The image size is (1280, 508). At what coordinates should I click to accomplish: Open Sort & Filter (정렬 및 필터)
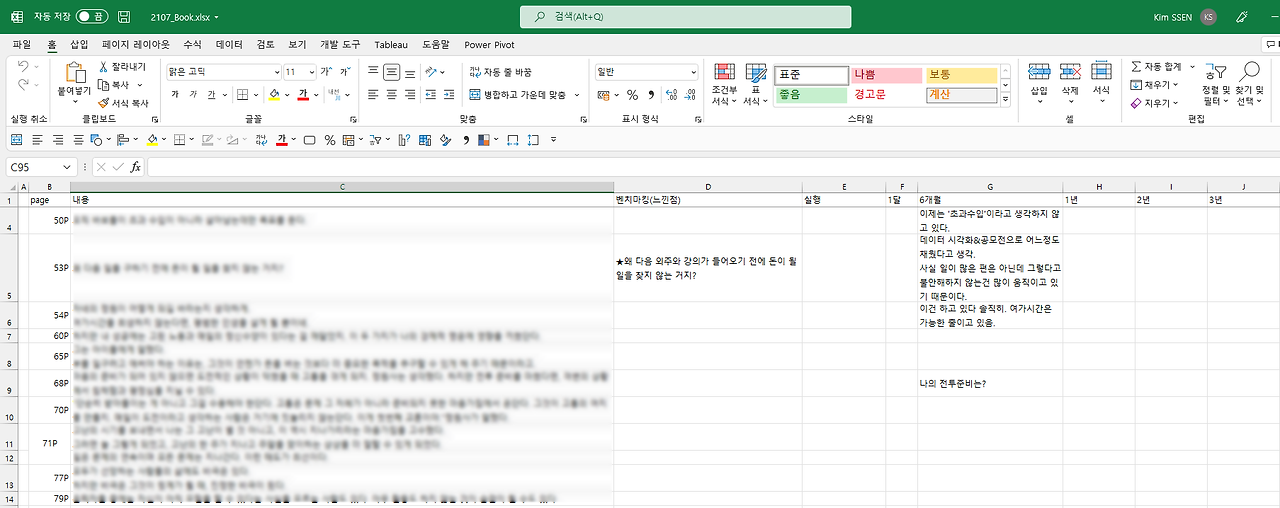[x=1216, y=86]
